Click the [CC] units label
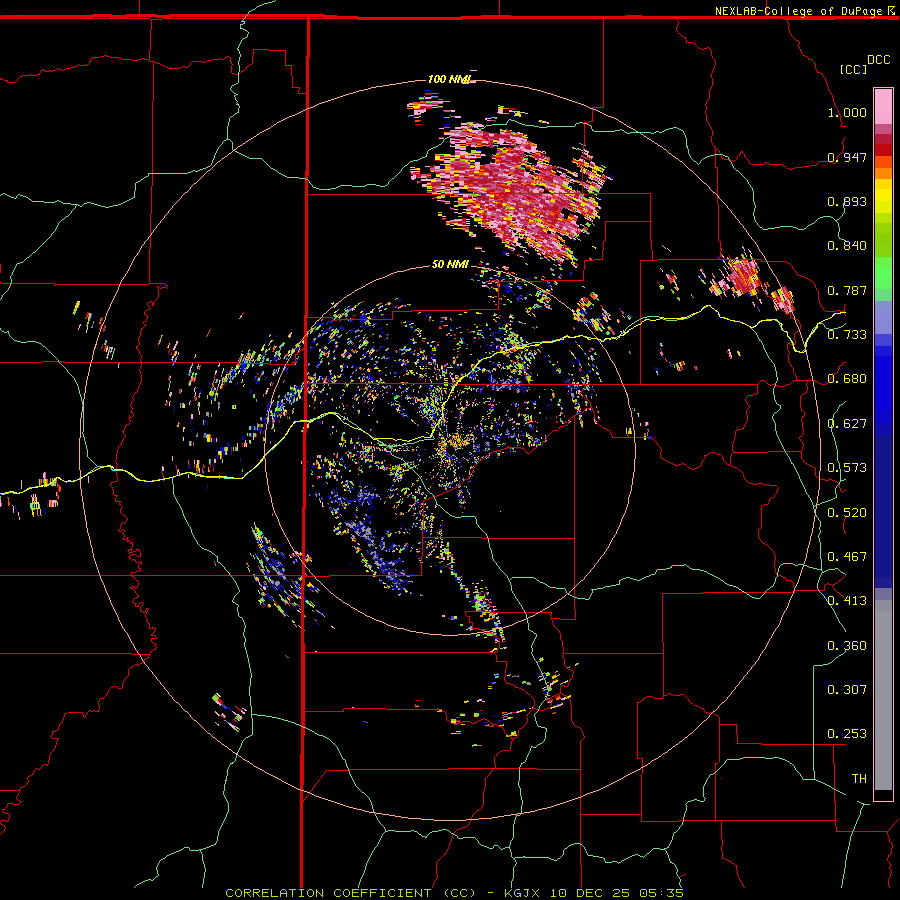This screenshot has height=900, width=900. (853, 69)
